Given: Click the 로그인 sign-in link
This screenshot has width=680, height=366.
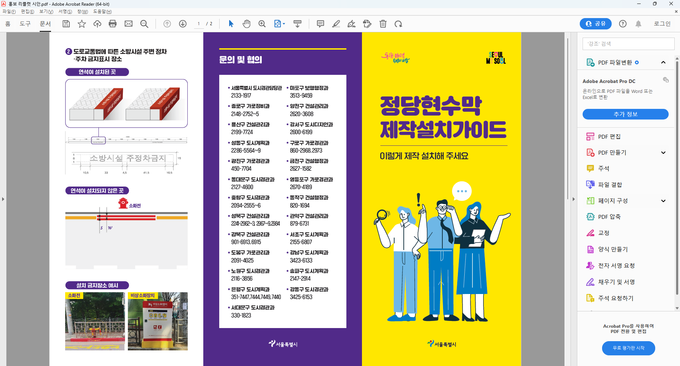Looking at the screenshot, I should point(662,24).
